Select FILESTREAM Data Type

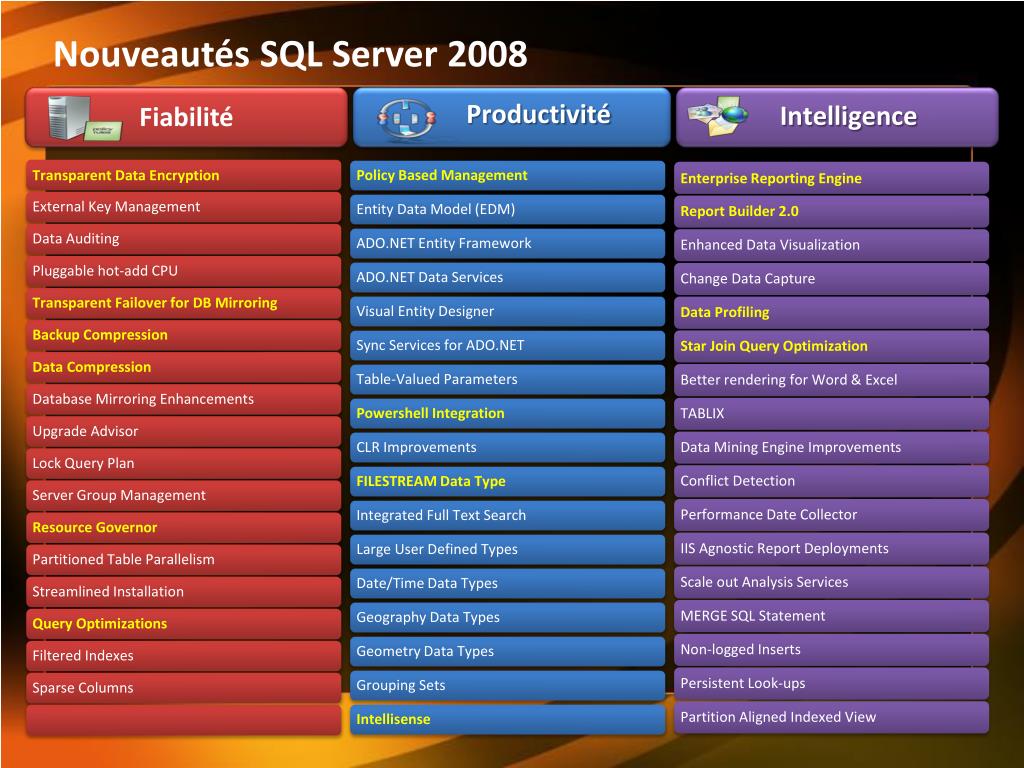click(x=507, y=481)
